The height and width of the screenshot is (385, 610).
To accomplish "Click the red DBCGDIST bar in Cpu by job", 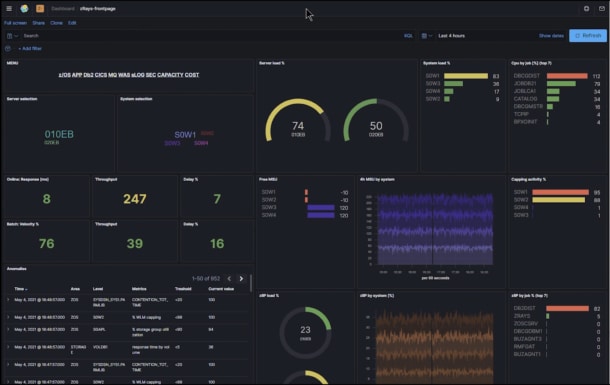I will click(x=567, y=76).
